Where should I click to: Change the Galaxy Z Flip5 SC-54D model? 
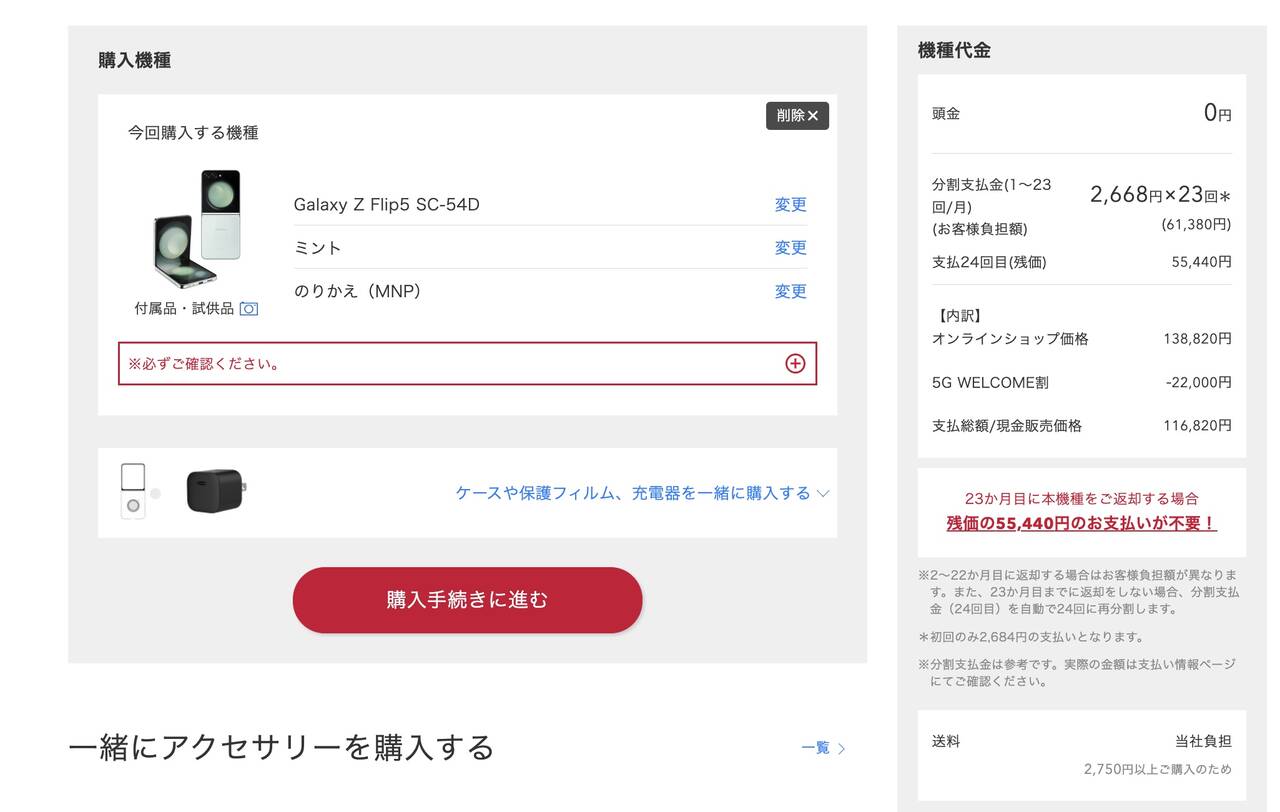[x=790, y=205]
